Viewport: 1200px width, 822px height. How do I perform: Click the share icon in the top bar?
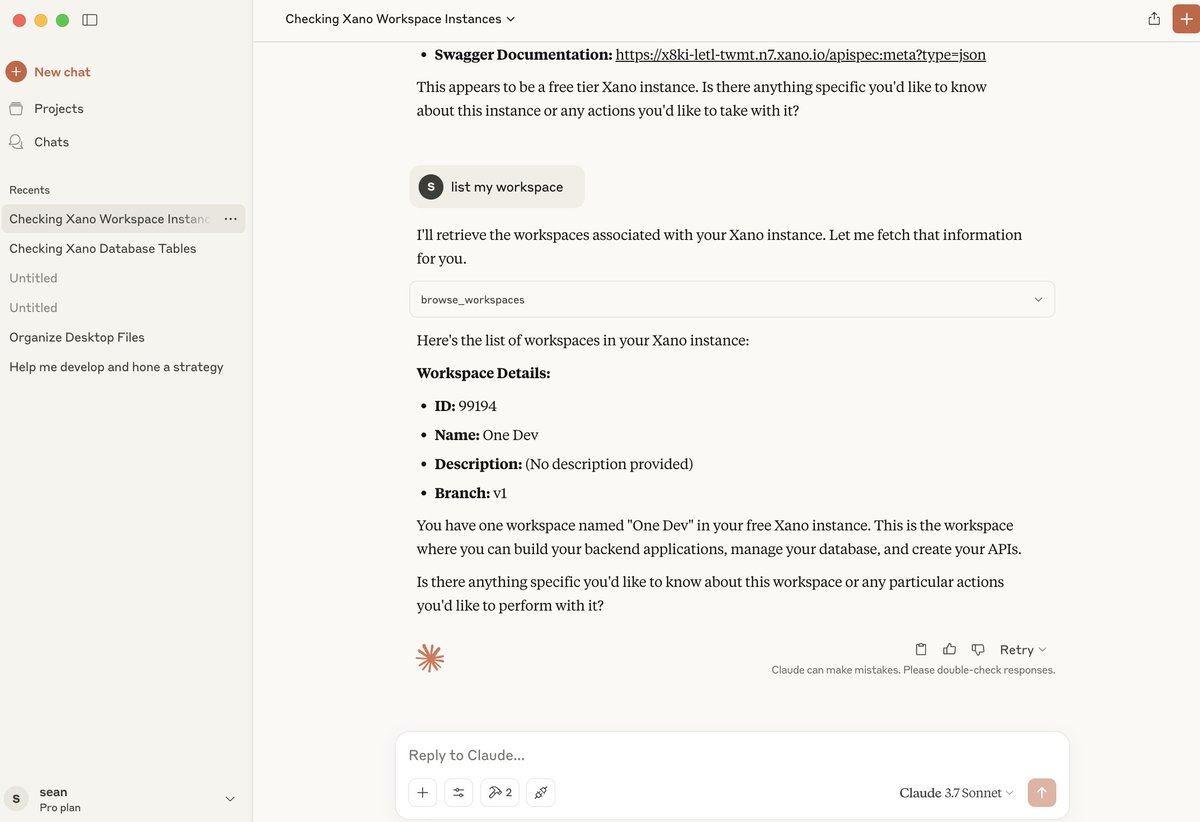coord(1154,19)
